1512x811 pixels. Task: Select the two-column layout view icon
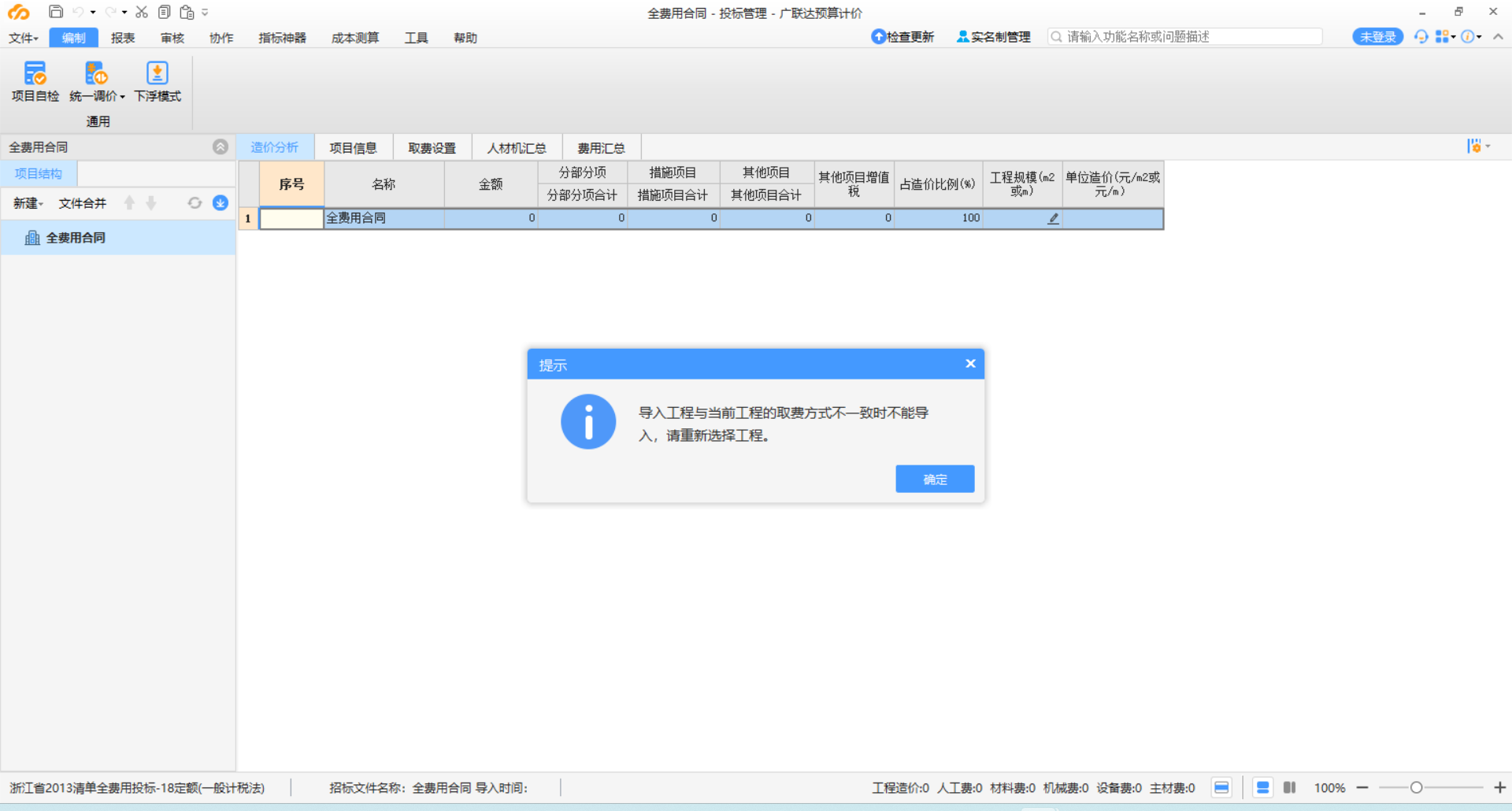[1289, 787]
